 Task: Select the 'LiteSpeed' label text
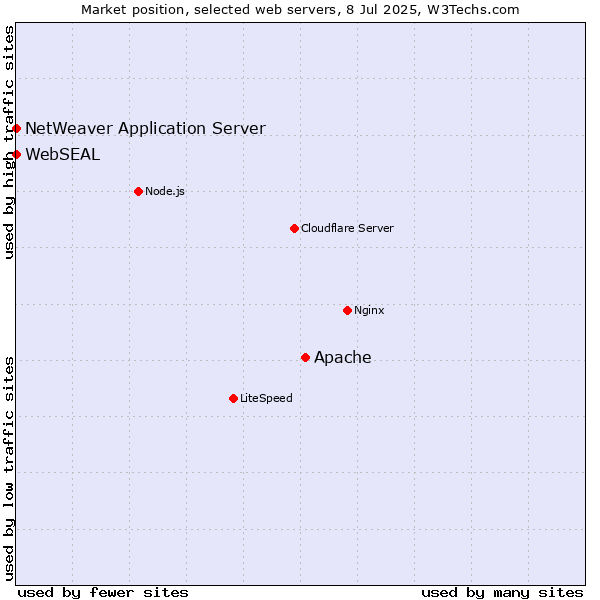266,398
